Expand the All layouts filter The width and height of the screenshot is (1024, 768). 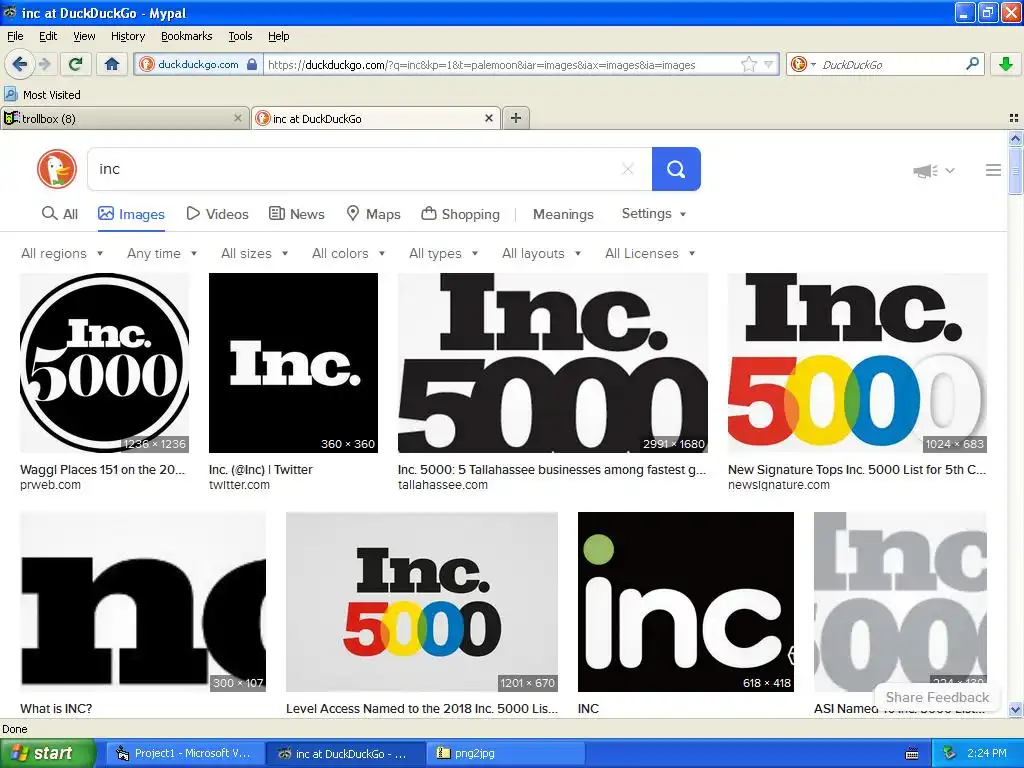[x=541, y=253]
